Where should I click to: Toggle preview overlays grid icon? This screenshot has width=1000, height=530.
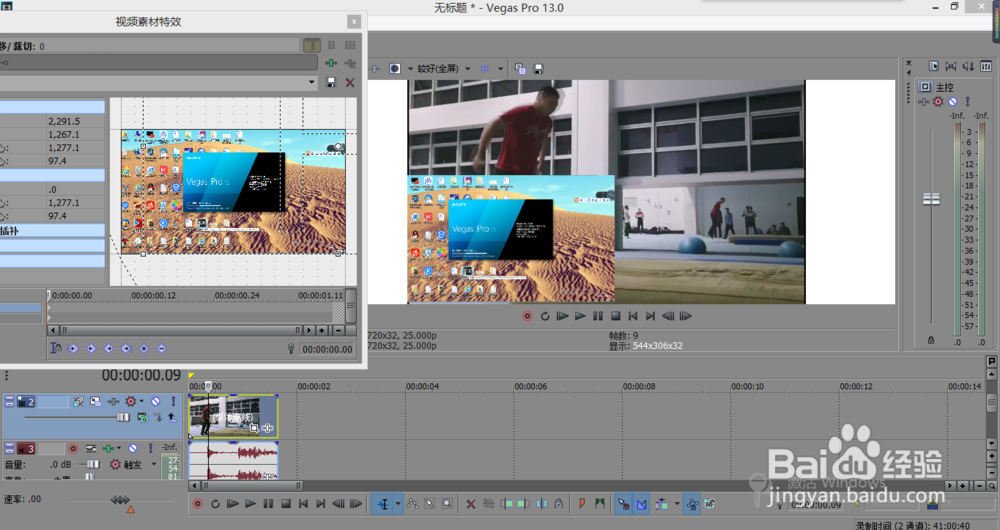tap(485, 68)
